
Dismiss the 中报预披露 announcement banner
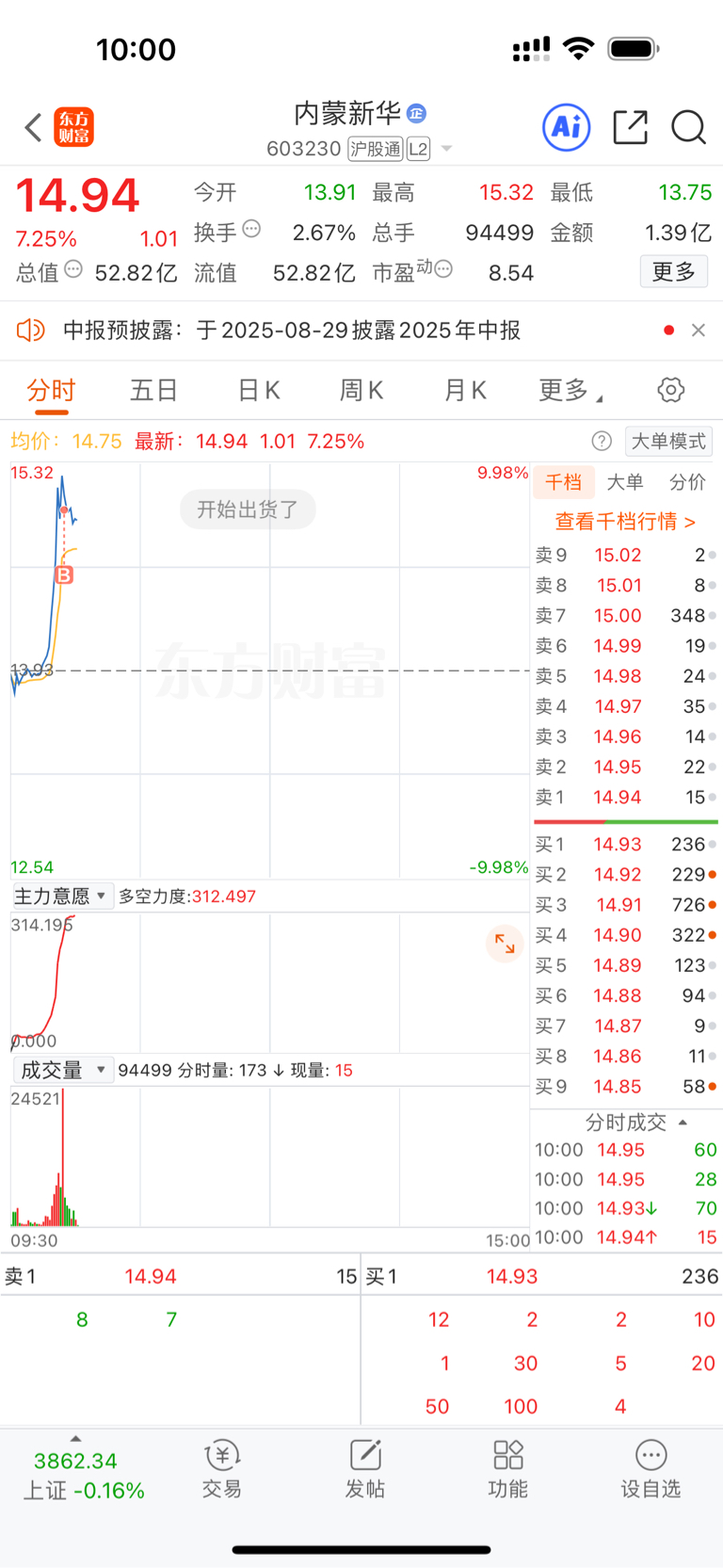coord(698,330)
